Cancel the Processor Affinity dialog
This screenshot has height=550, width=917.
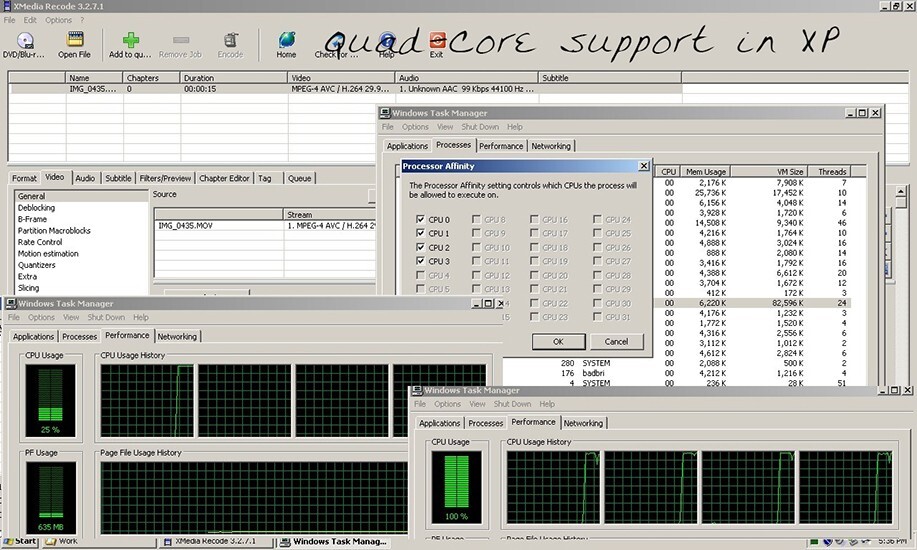click(616, 342)
